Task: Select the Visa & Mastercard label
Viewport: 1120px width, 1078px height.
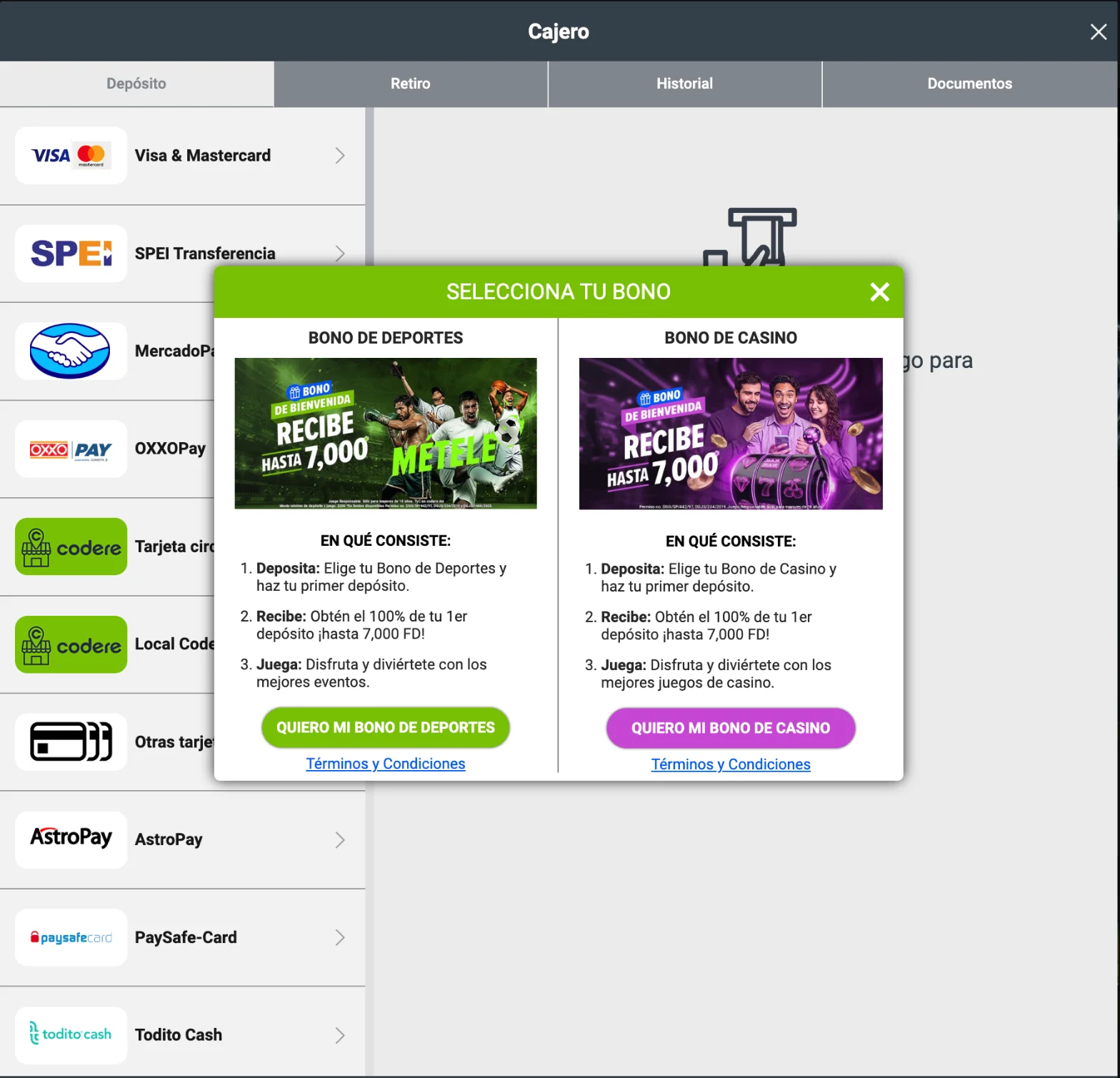Action: pos(203,156)
